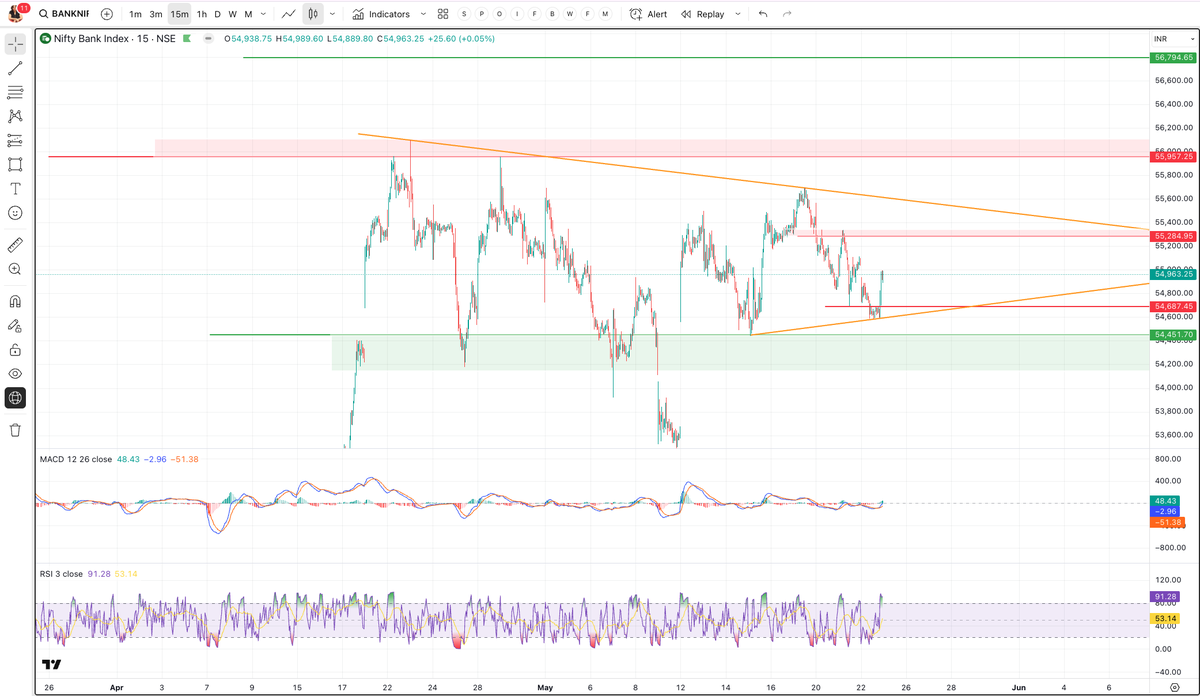The image size is (1200, 696).
Task: Redo the chart action
Action: pos(787,14)
